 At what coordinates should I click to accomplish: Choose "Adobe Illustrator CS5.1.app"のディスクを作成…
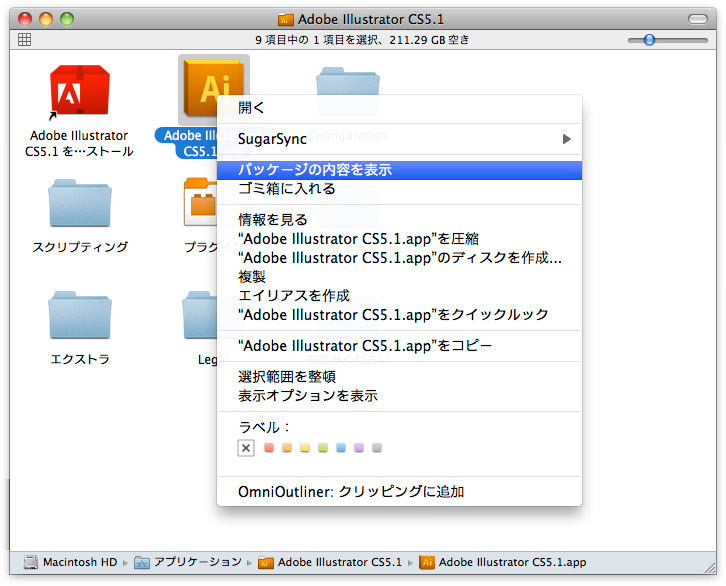click(399, 258)
